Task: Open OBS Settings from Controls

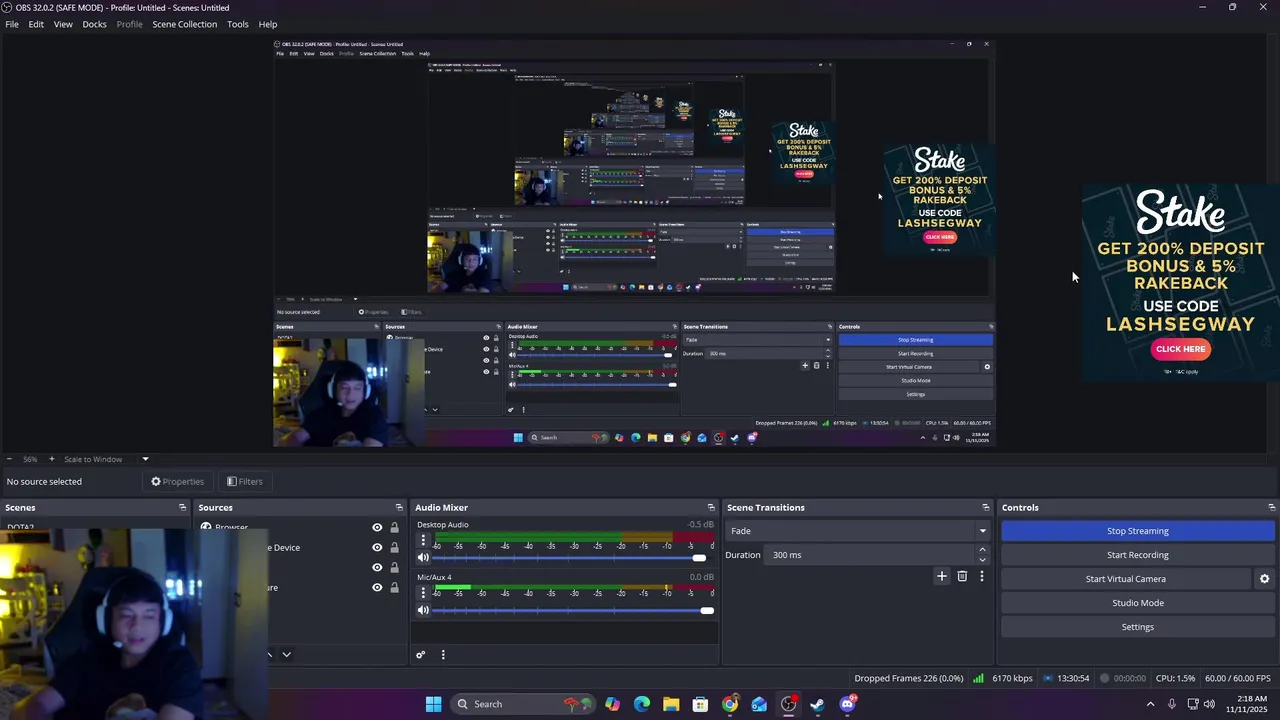Action: pos(1138,627)
